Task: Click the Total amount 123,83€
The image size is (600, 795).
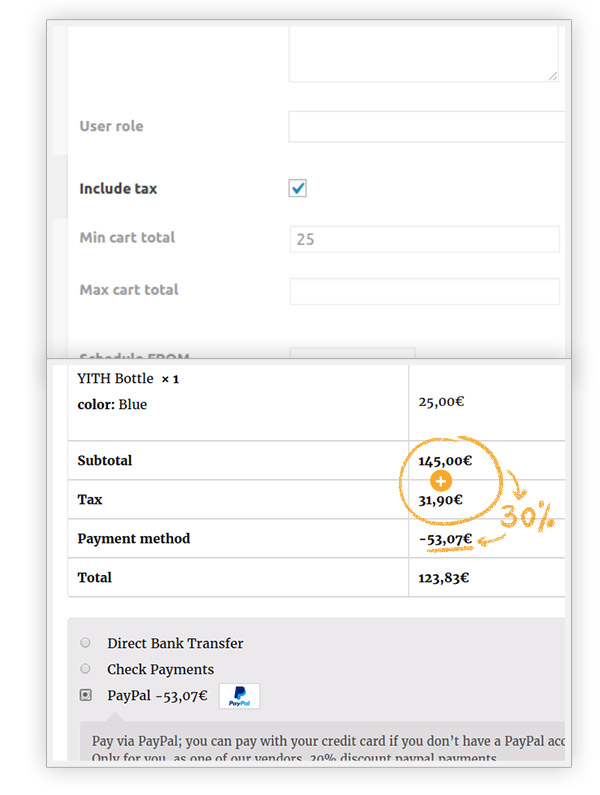Action: tap(445, 578)
